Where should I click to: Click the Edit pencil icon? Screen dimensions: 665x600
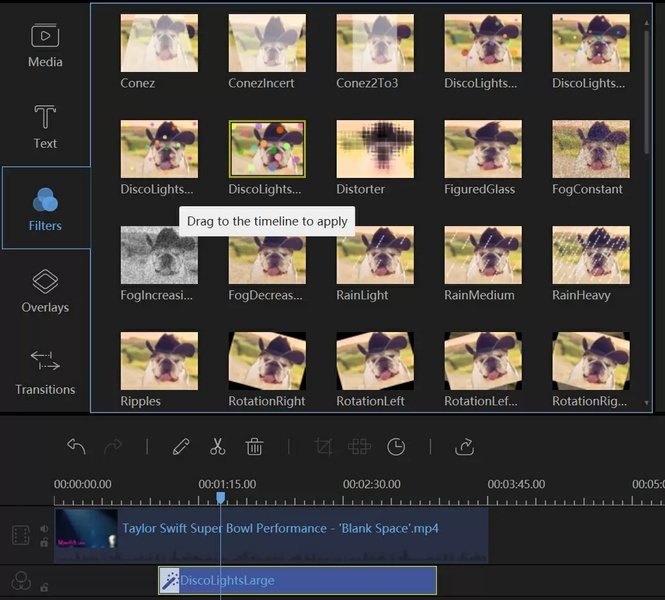[181, 447]
